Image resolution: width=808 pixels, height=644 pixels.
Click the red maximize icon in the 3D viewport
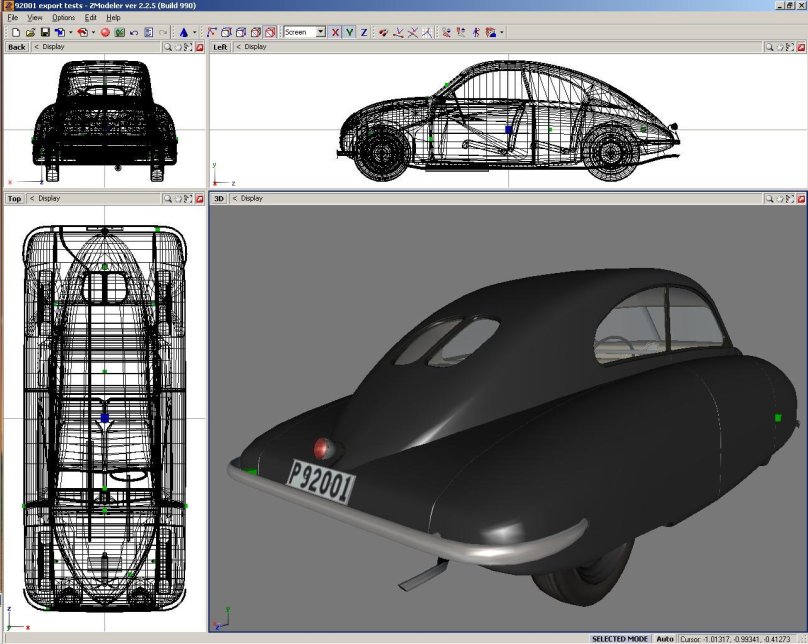point(799,199)
